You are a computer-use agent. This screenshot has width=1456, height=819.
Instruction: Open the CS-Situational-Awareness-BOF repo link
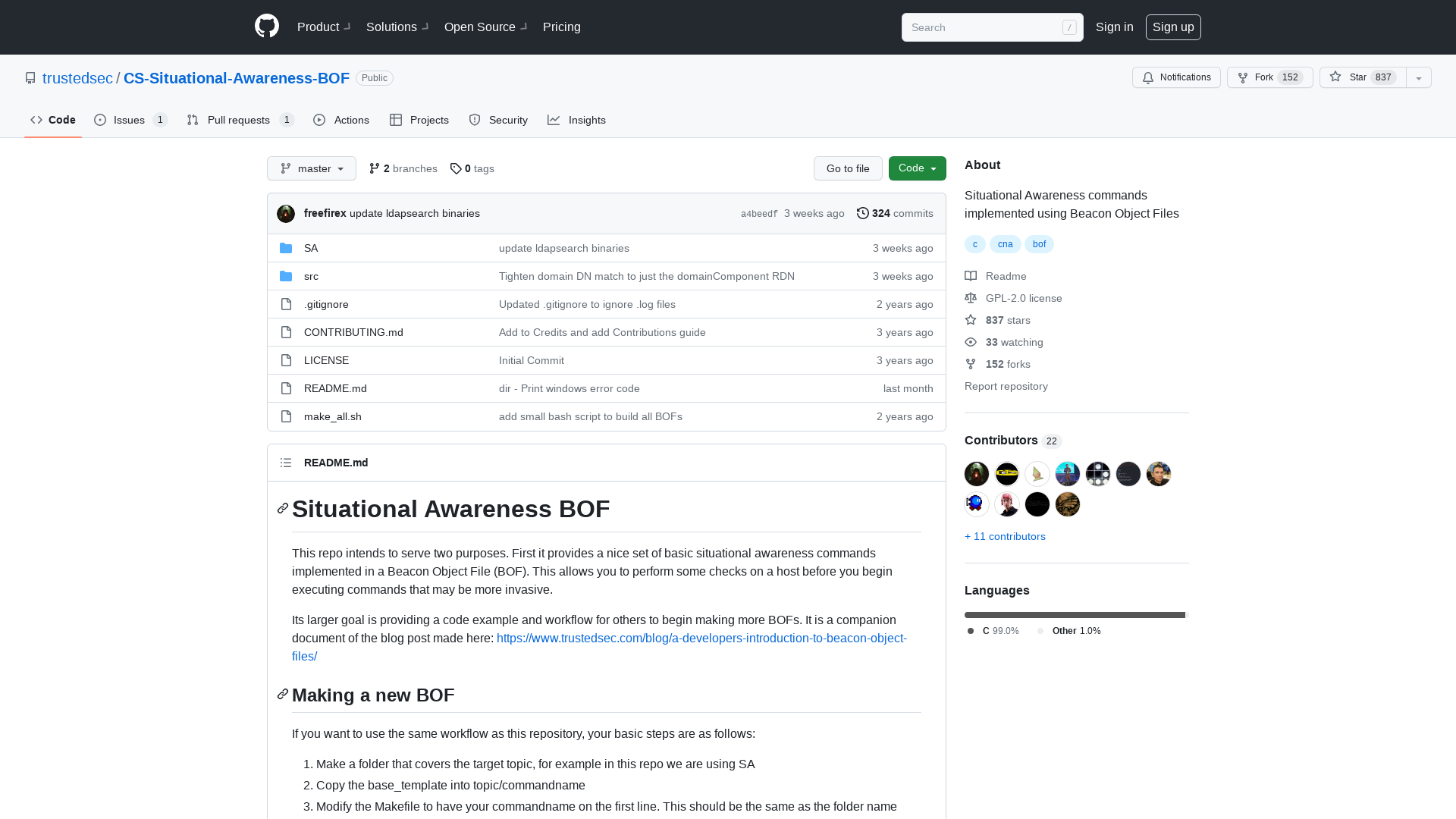237,78
